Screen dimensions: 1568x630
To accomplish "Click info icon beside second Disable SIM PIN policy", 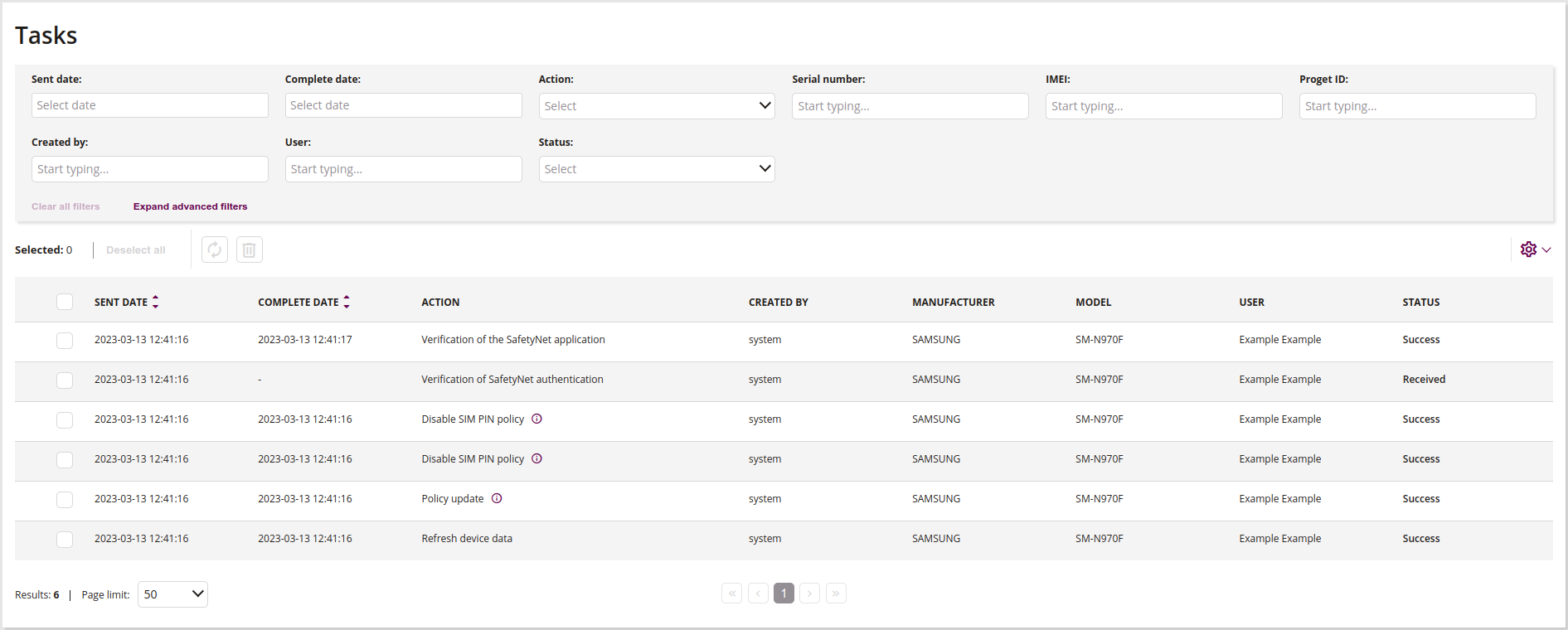I will click(536, 458).
